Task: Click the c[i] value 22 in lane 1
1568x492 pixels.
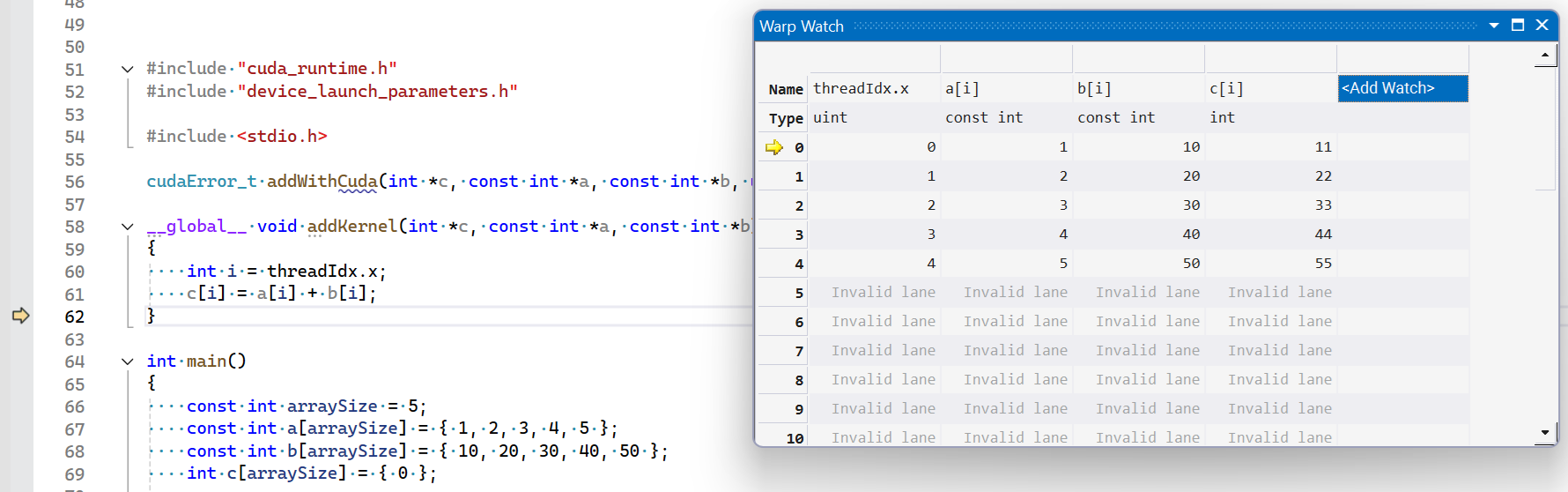Action: [1270, 176]
